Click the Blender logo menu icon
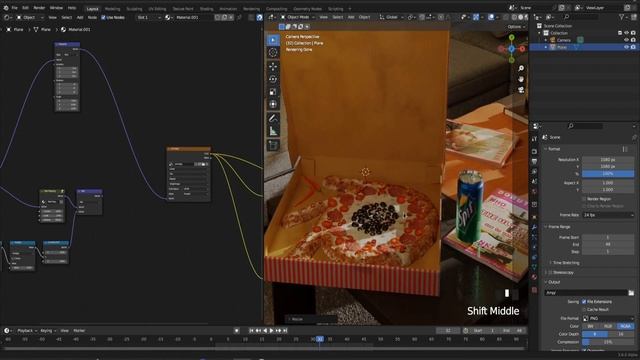This screenshot has height=360, width=640. point(6,8)
